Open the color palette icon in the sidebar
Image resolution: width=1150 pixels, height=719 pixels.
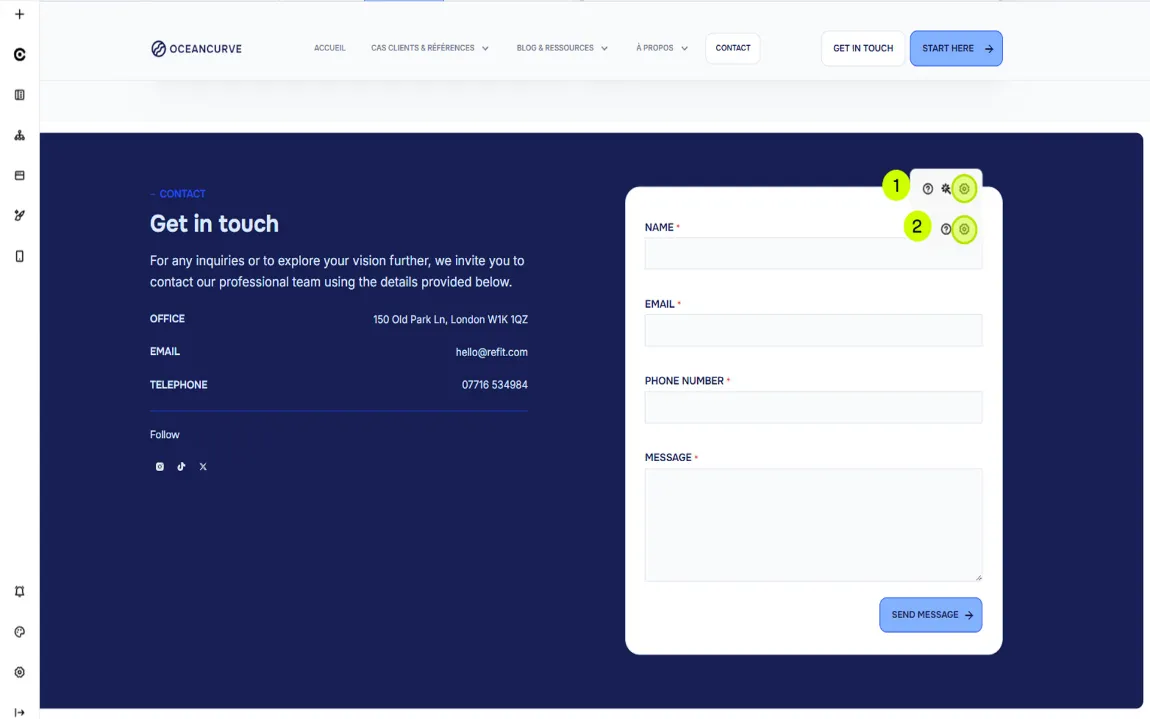pyautogui.click(x=19, y=632)
